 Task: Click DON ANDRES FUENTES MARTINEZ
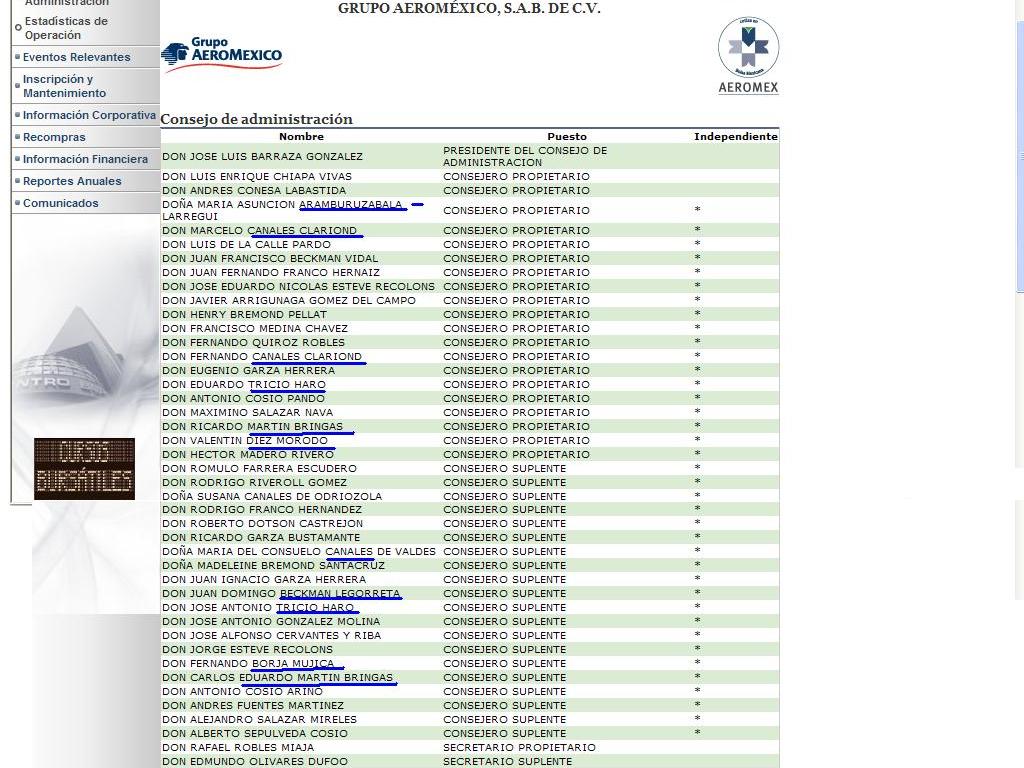point(253,706)
